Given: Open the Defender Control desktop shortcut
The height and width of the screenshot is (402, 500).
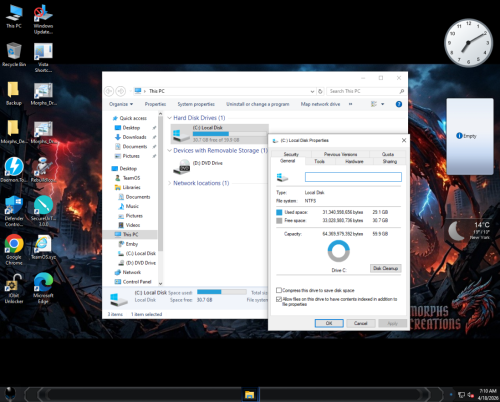Looking at the screenshot, I should click(14, 211).
